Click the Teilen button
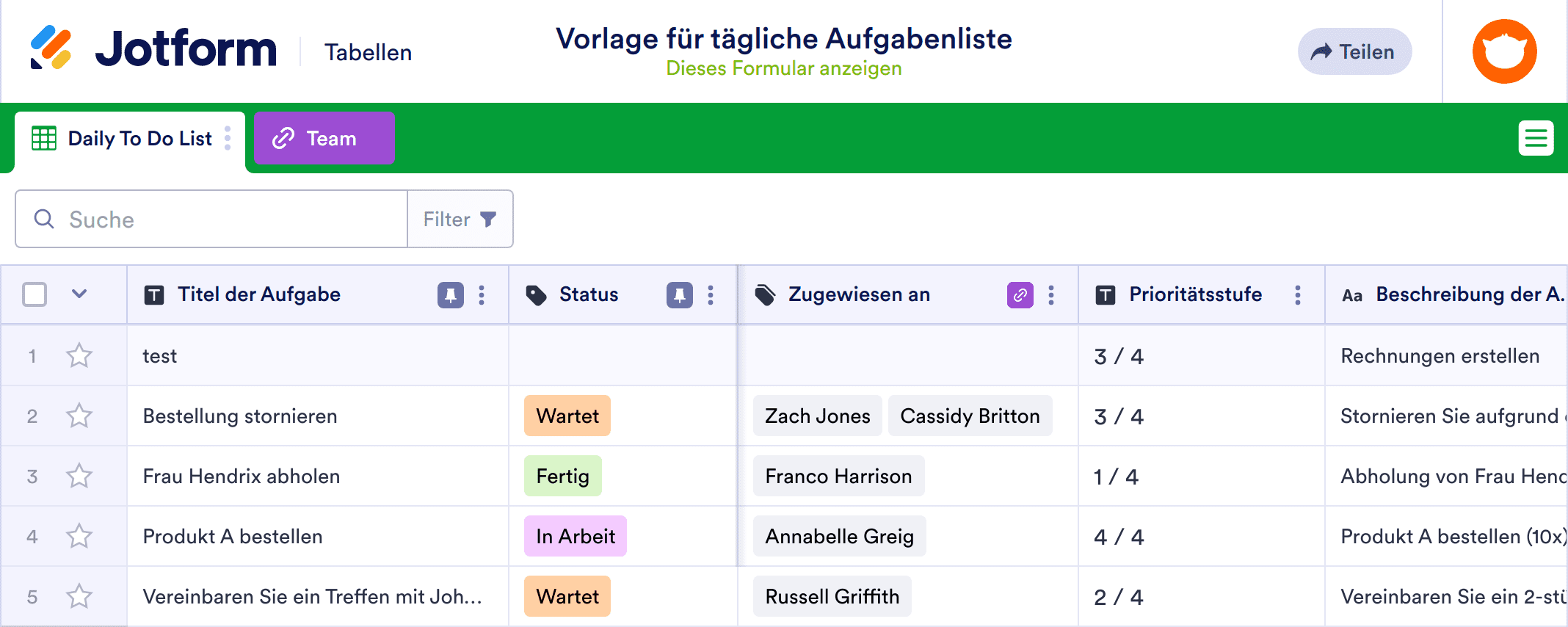 (x=1354, y=51)
